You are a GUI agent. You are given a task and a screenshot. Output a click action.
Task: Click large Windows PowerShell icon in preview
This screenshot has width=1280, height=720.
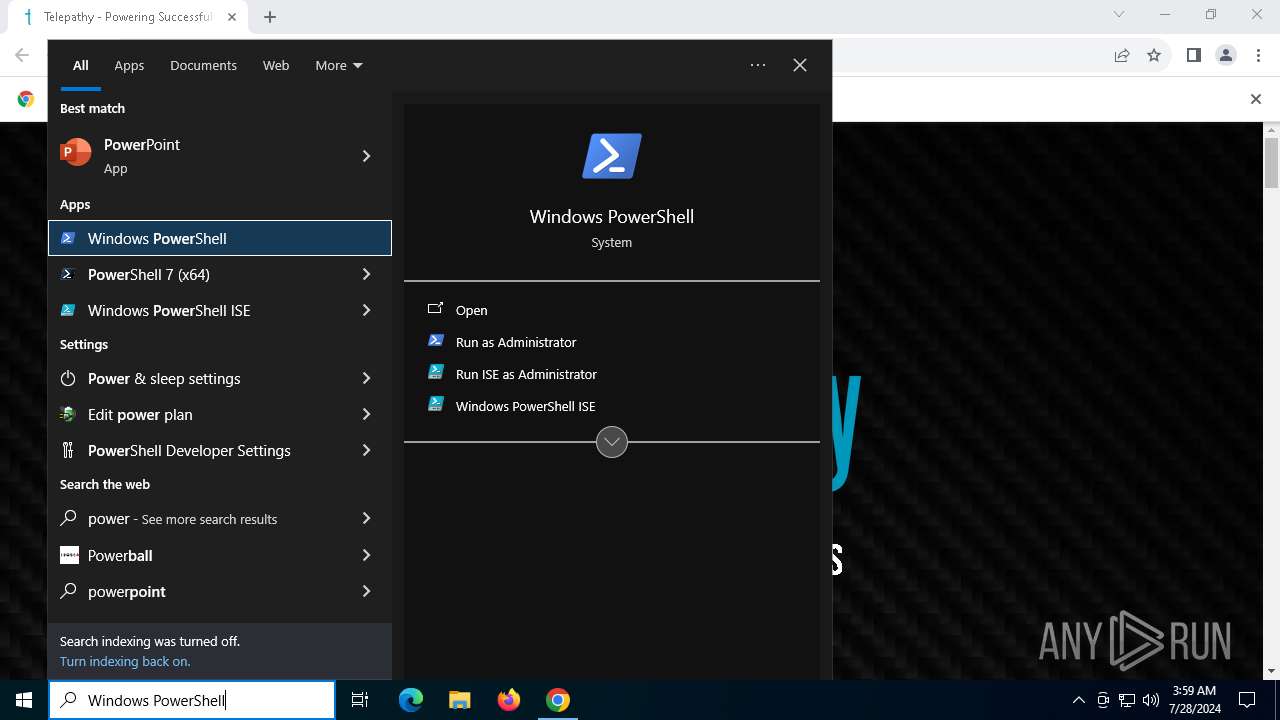click(x=612, y=156)
